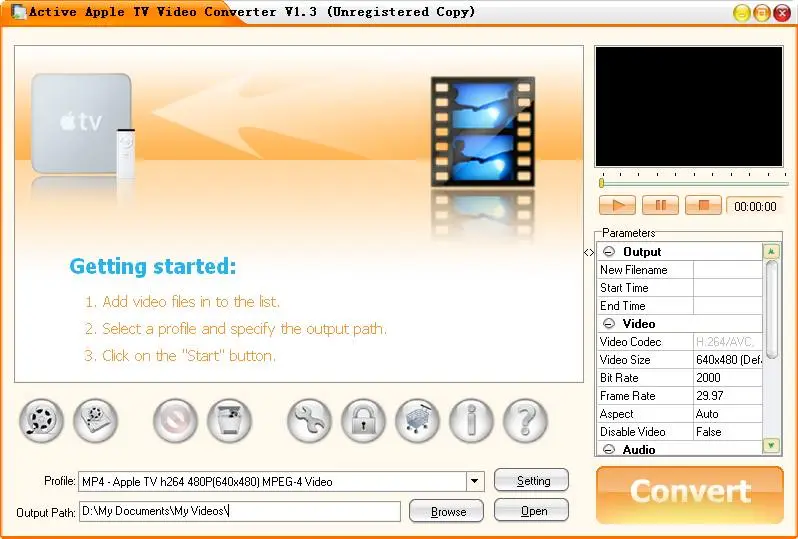Click the question mark help icon
Image resolution: width=798 pixels, height=539 pixels.
pyautogui.click(x=525, y=421)
